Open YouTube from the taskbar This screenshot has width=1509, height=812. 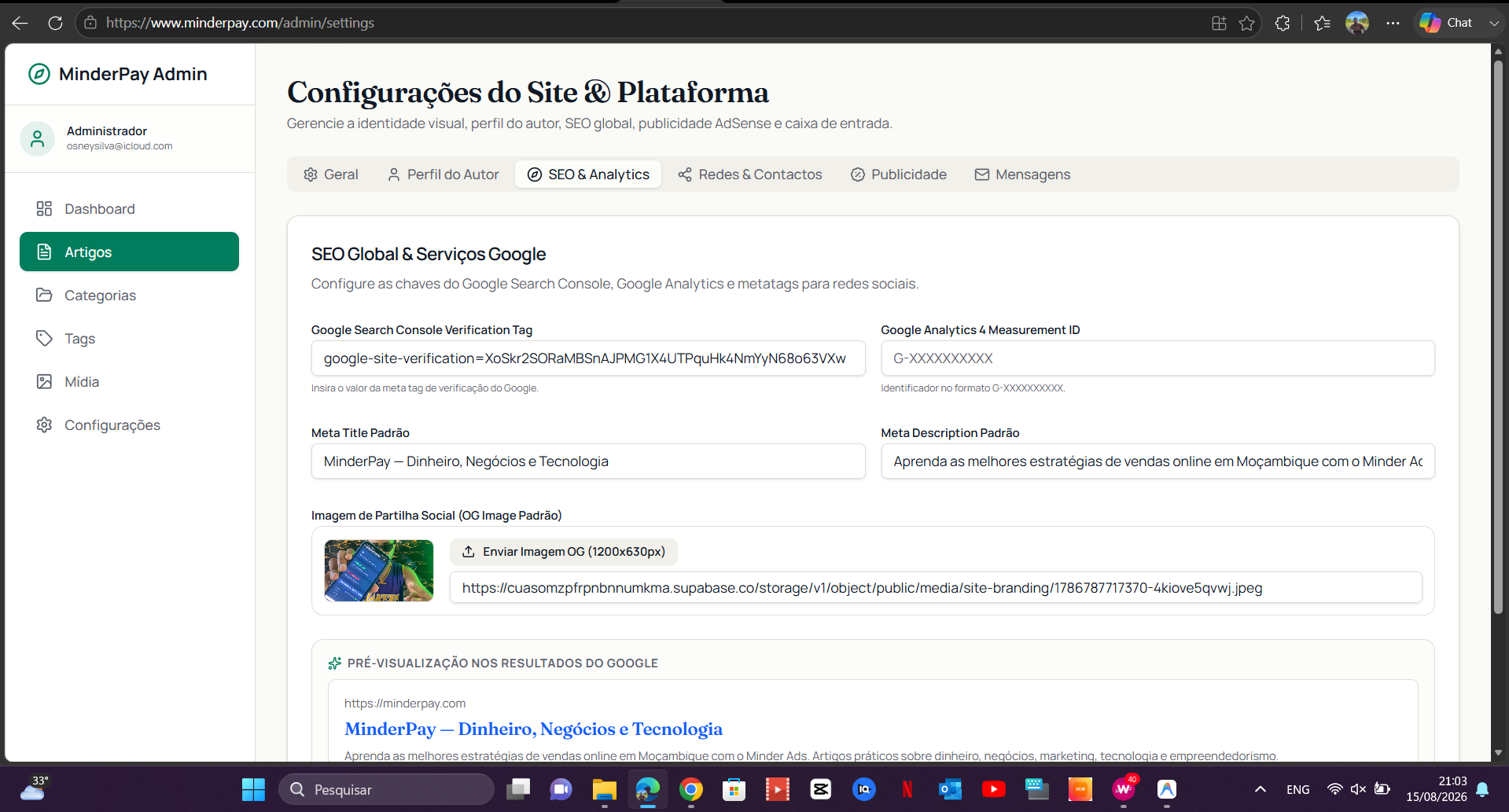click(993, 789)
